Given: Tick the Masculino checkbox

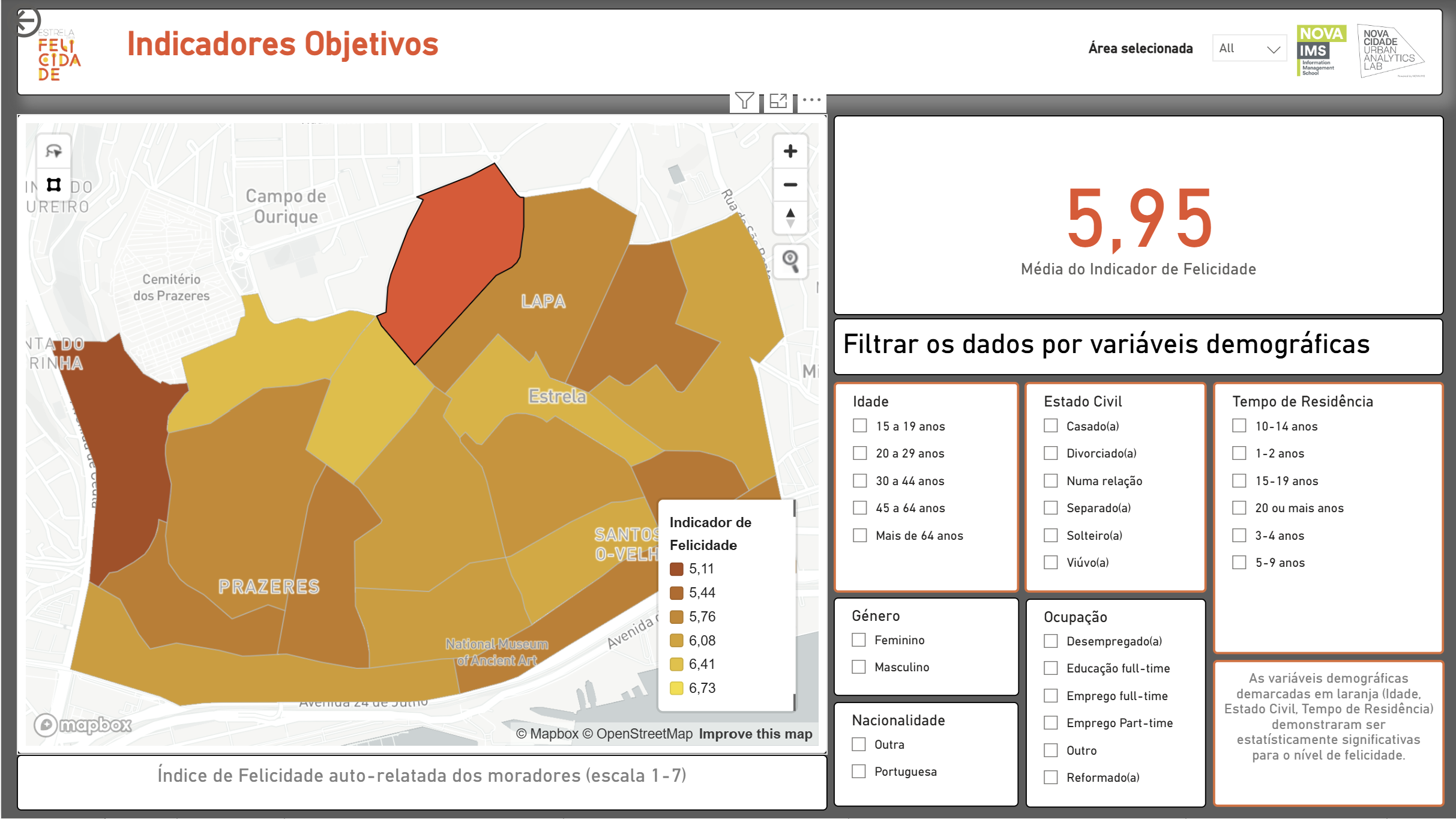Looking at the screenshot, I should 859,666.
